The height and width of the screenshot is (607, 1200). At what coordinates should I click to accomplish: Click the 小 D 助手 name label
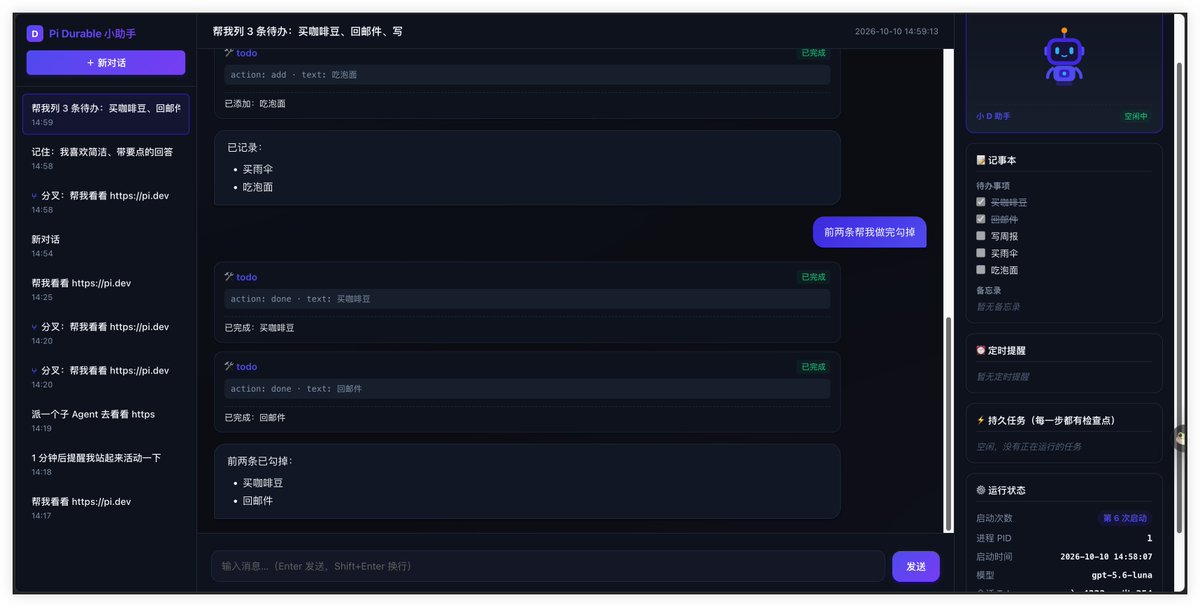pyautogui.click(x=993, y=116)
